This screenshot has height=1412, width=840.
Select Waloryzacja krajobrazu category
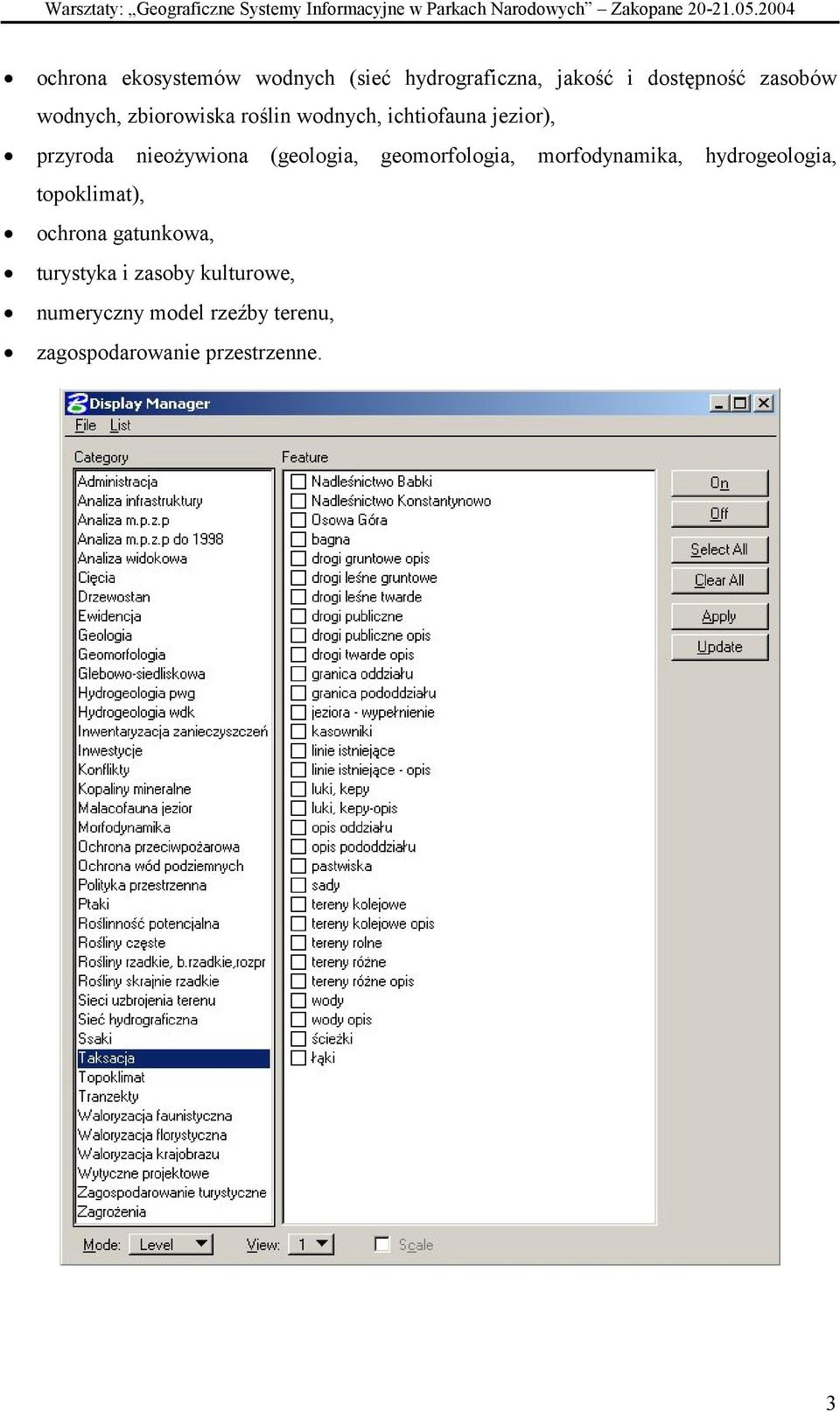[x=149, y=1156]
